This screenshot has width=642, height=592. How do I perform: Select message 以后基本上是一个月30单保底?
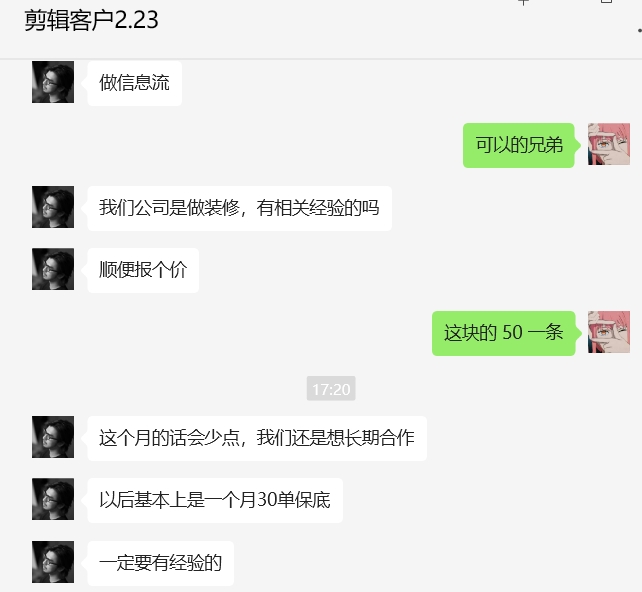click(x=215, y=500)
